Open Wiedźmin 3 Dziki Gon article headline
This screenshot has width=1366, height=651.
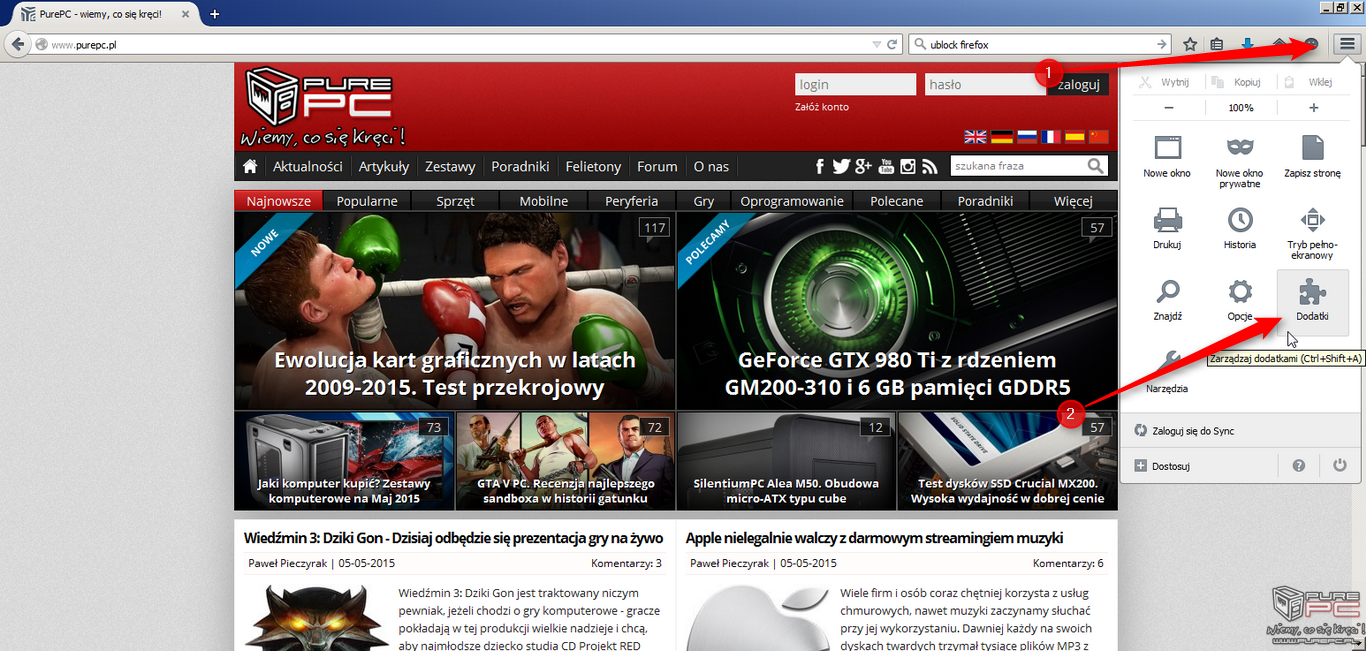point(454,538)
